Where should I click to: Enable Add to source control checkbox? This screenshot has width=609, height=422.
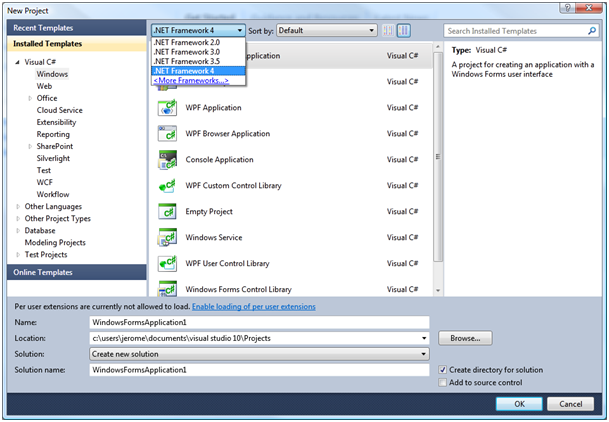click(x=443, y=383)
